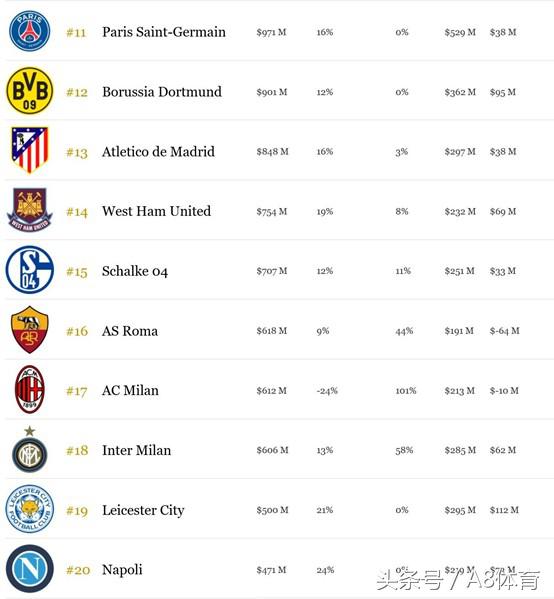Open the Schalke 04 logo
The image size is (554, 599).
(29, 269)
